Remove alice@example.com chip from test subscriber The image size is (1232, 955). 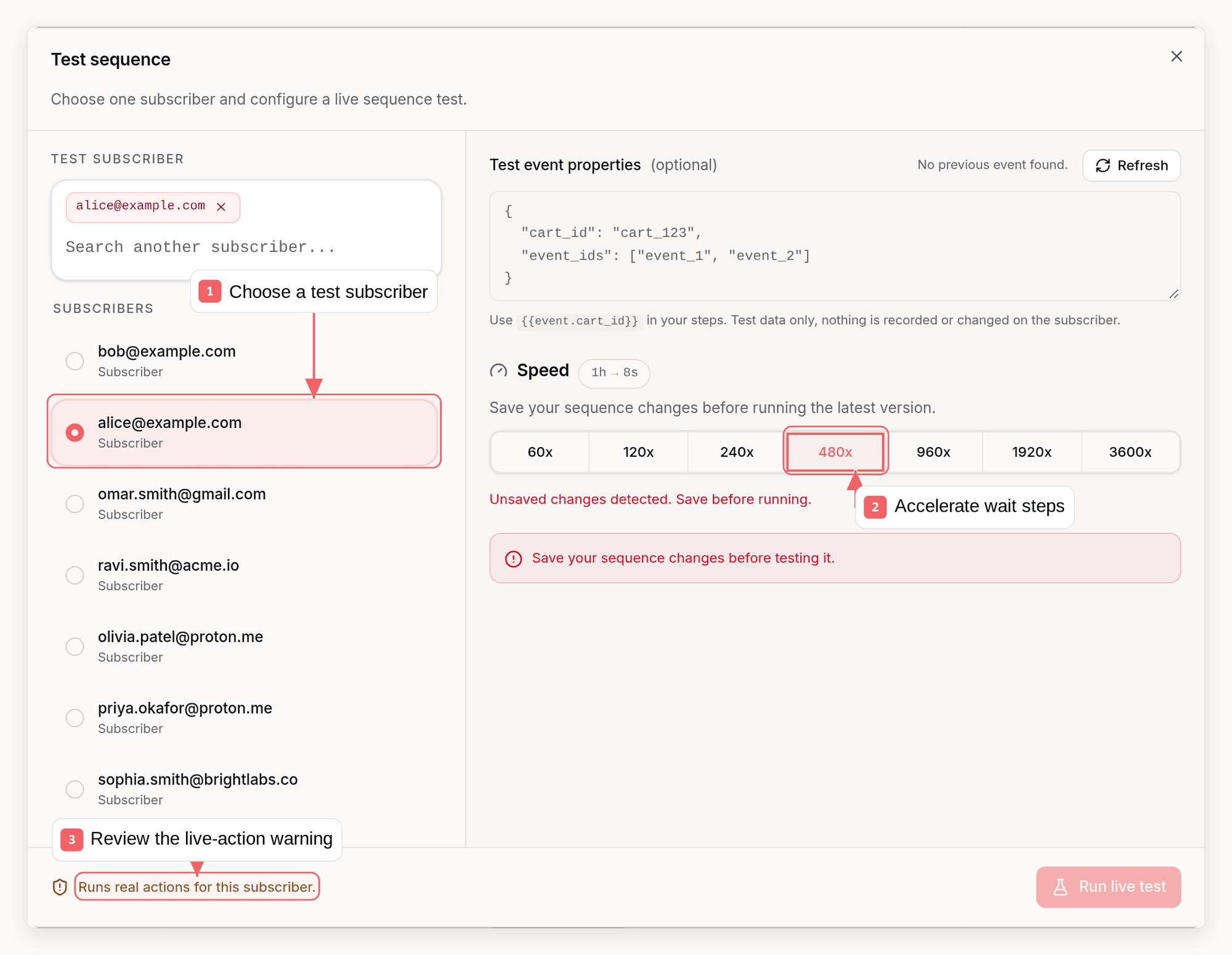click(221, 207)
